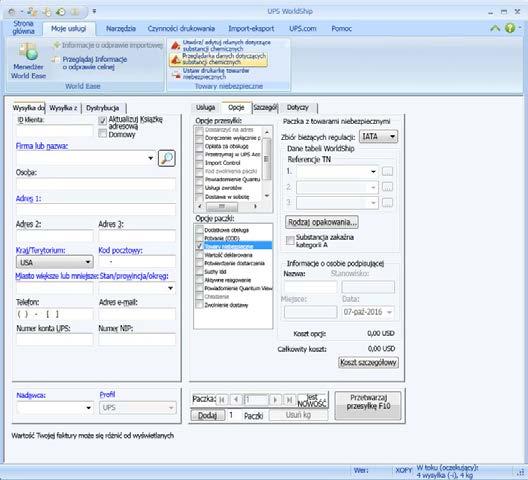This screenshot has width=528, height=480.
Task: Click Utwórz/edytuj dane substancji chemicznych warning icon
Action: [x=175, y=45]
